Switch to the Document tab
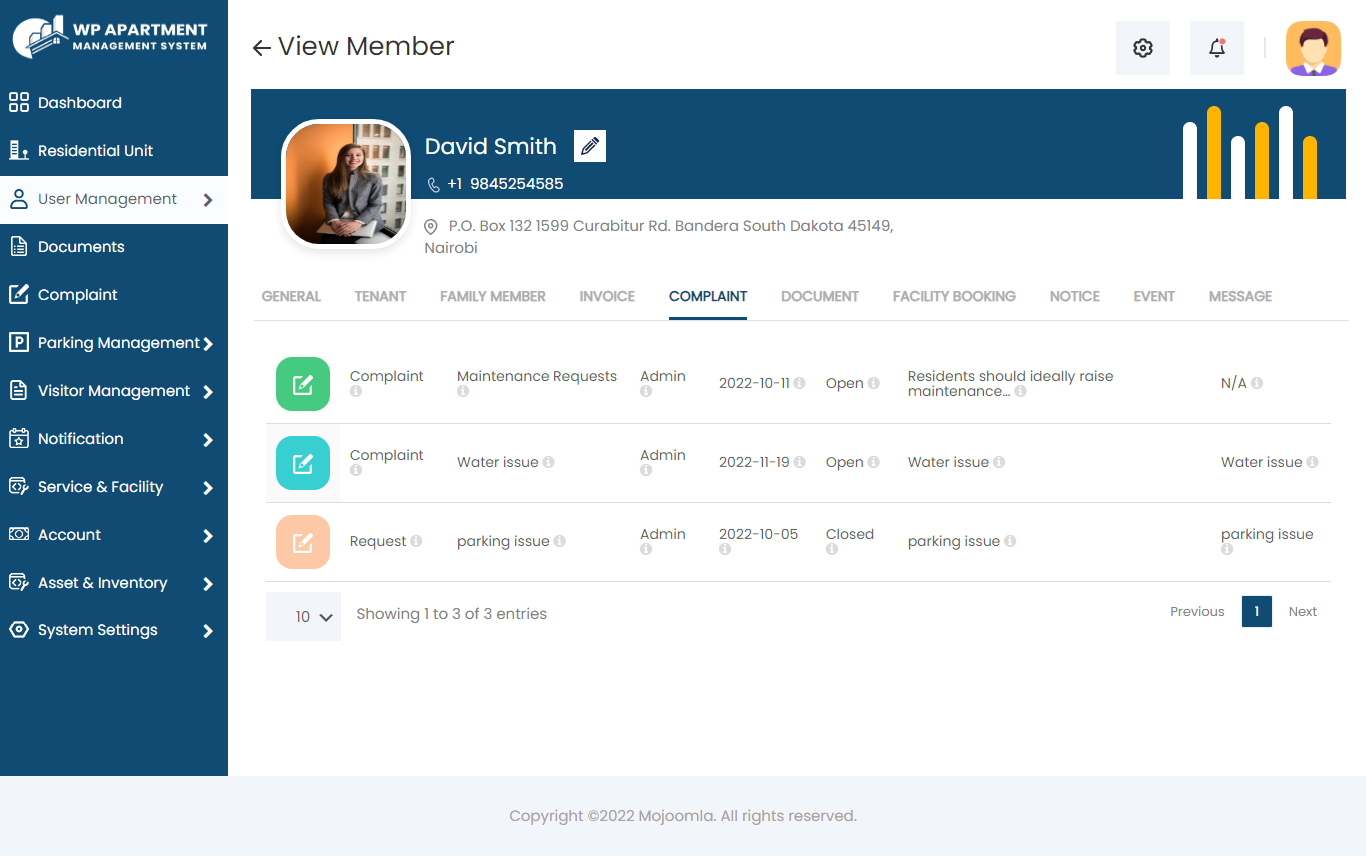Image resolution: width=1366 pixels, height=857 pixels. tap(820, 297)
